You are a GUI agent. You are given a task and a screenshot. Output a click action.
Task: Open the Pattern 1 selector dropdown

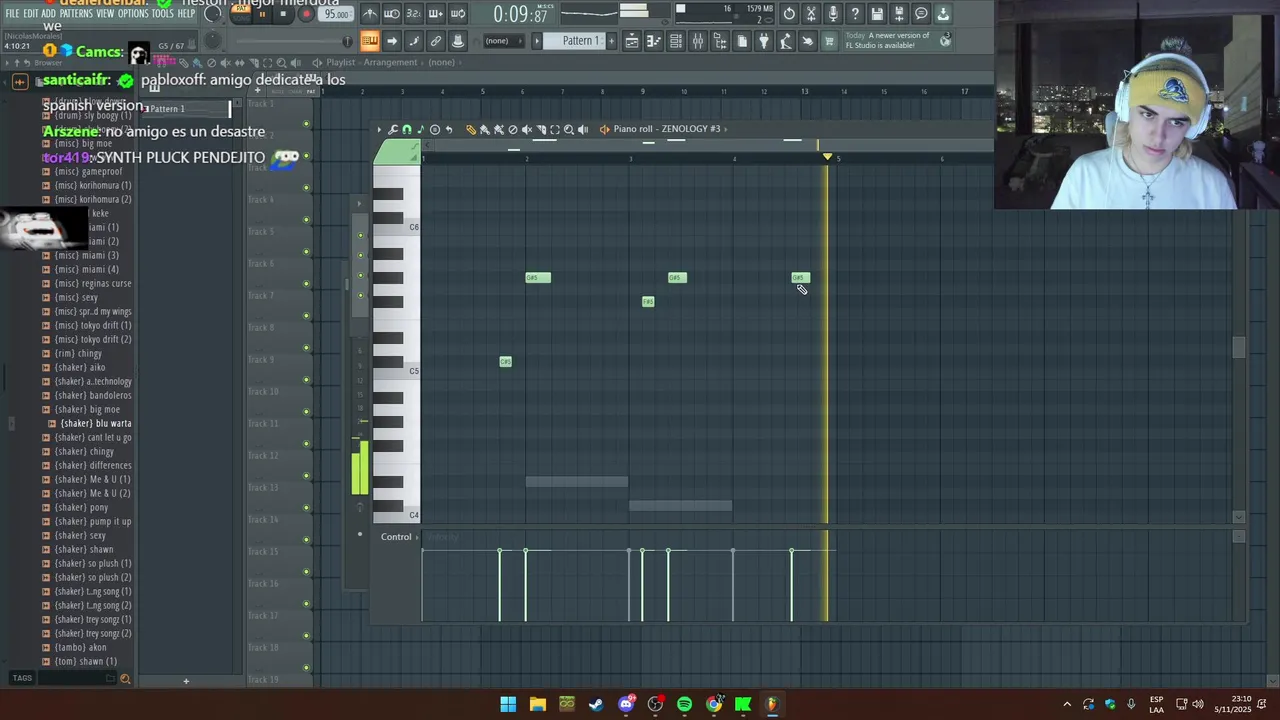pyautogui.click(x=573, y=41)
